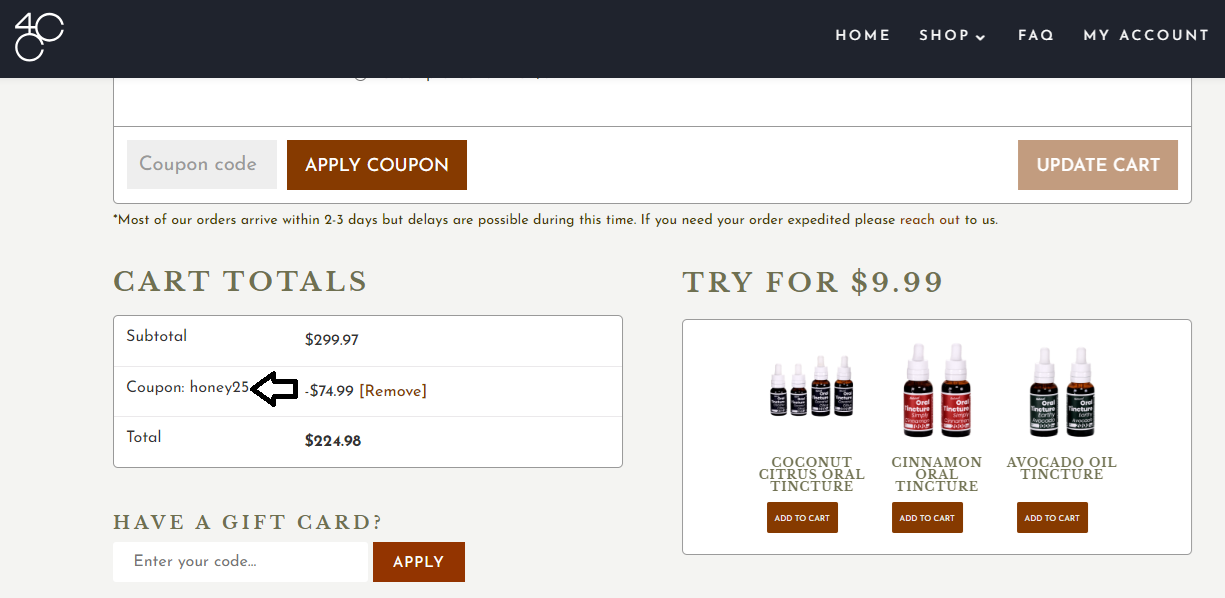Click the Avocado Oil Tincture product image
Viewport: 1225px width, 598px height.
(x=1062, y=390)
